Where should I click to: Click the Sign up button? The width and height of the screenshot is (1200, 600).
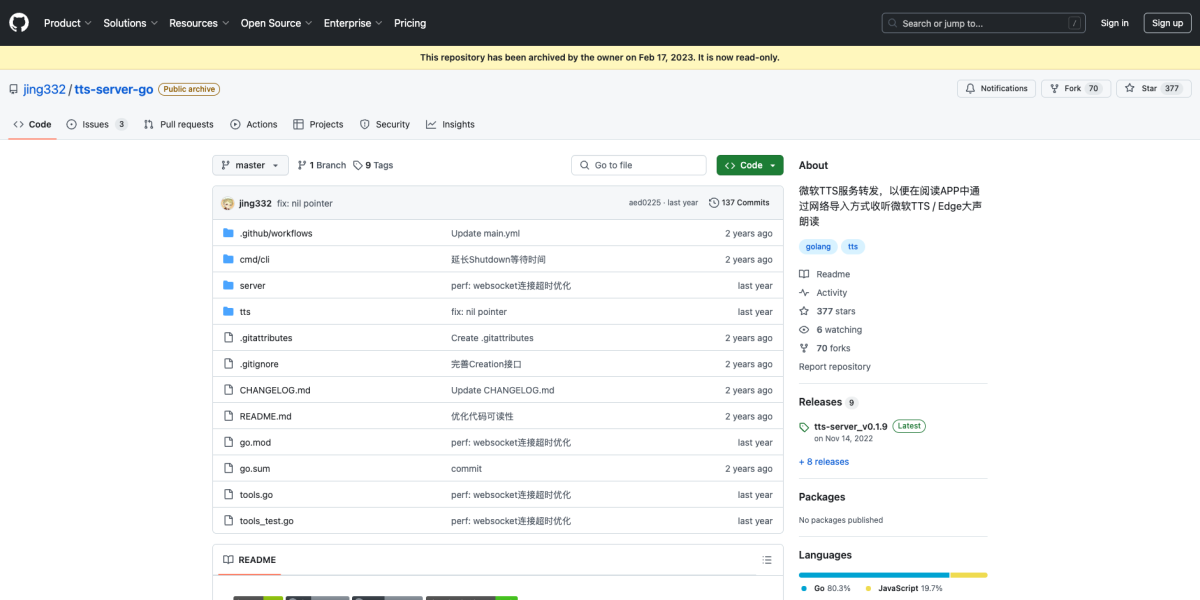click(1167, 22)
